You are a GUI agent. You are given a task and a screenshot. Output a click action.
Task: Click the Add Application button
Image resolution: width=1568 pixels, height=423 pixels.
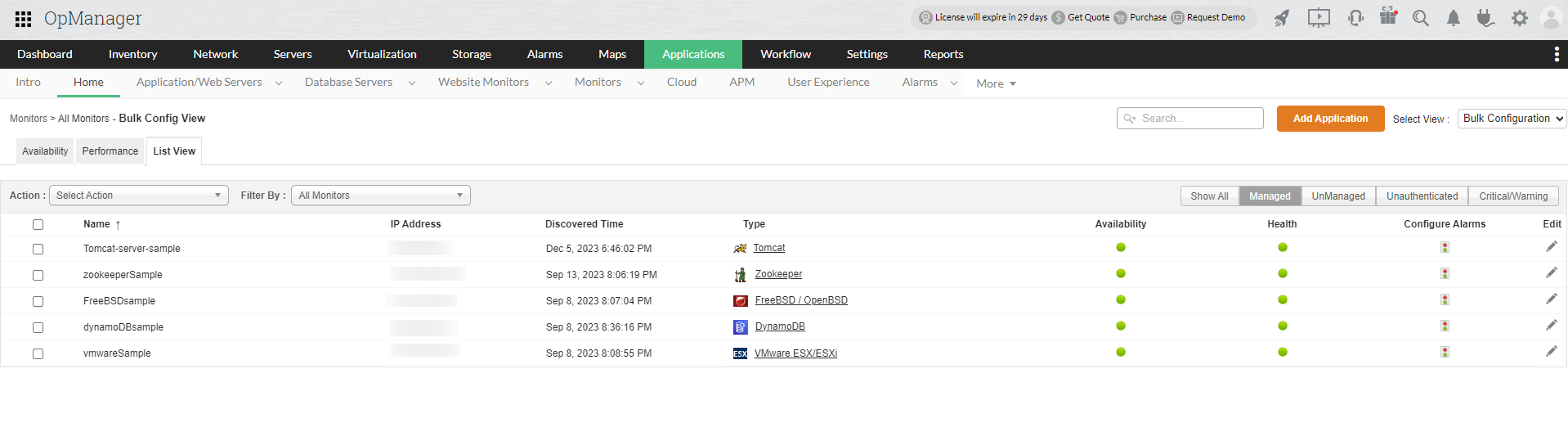(x=1330, y=119)
